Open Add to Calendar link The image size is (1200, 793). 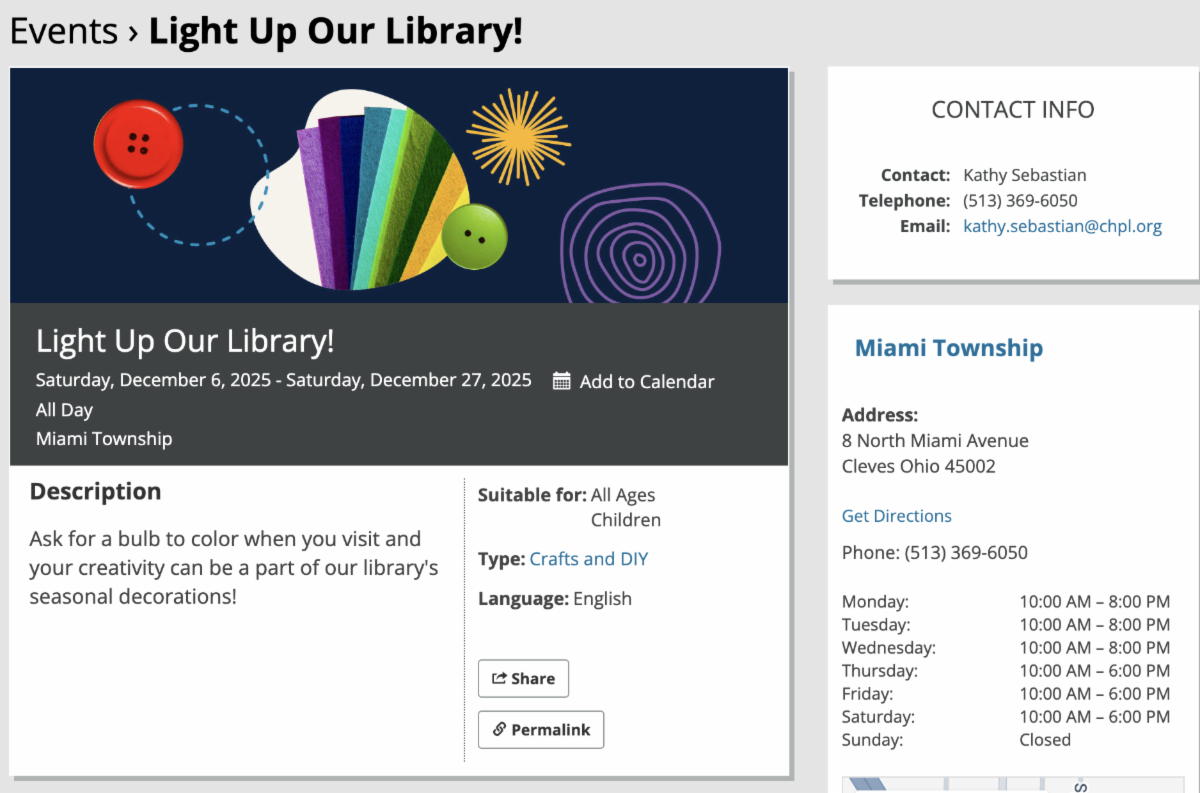click(x=646, y=381)
